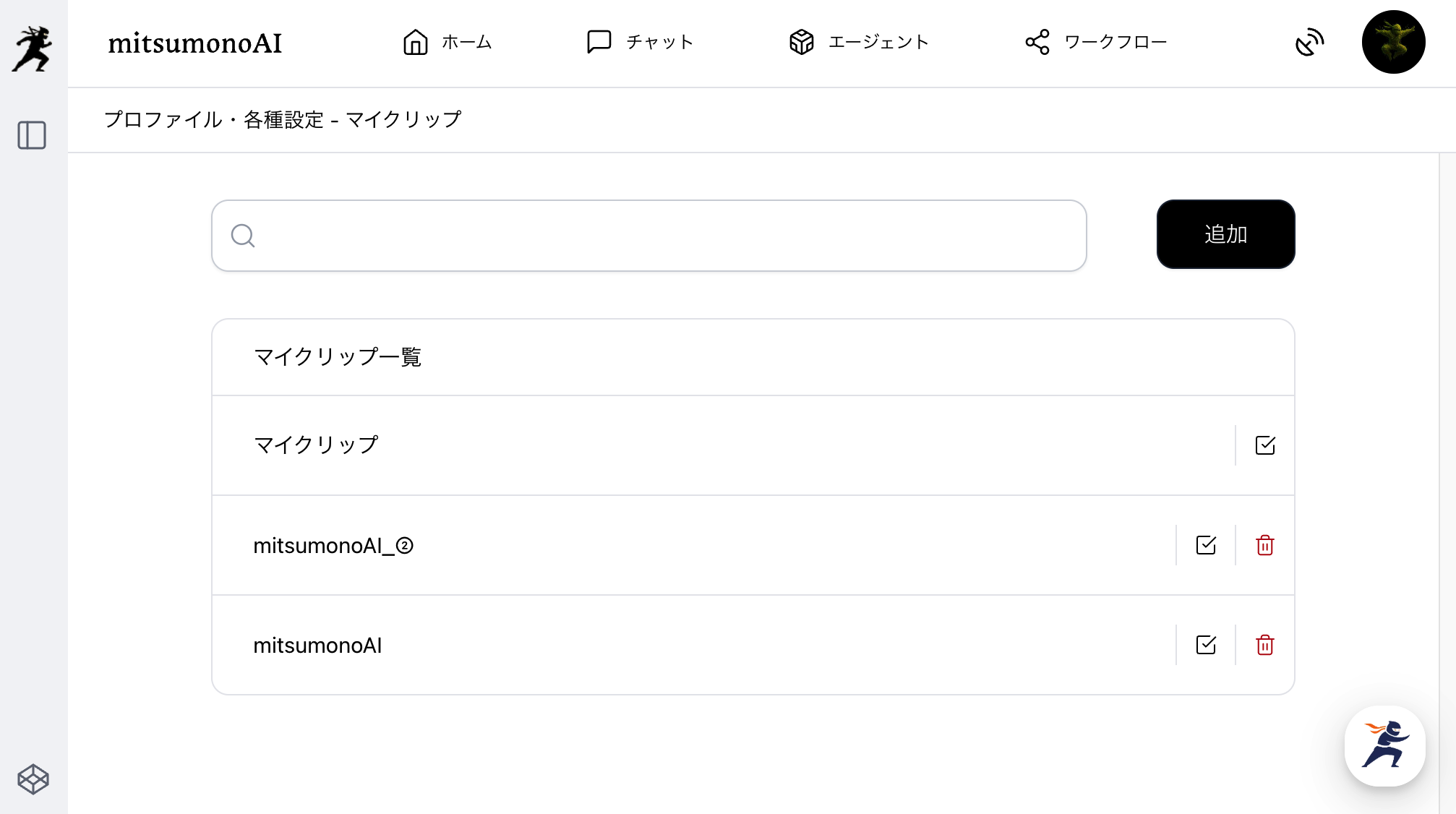The height and width of the screenshot is (814, 1456).
Task: Open the チャット navigation item
Action: [640, 42]
